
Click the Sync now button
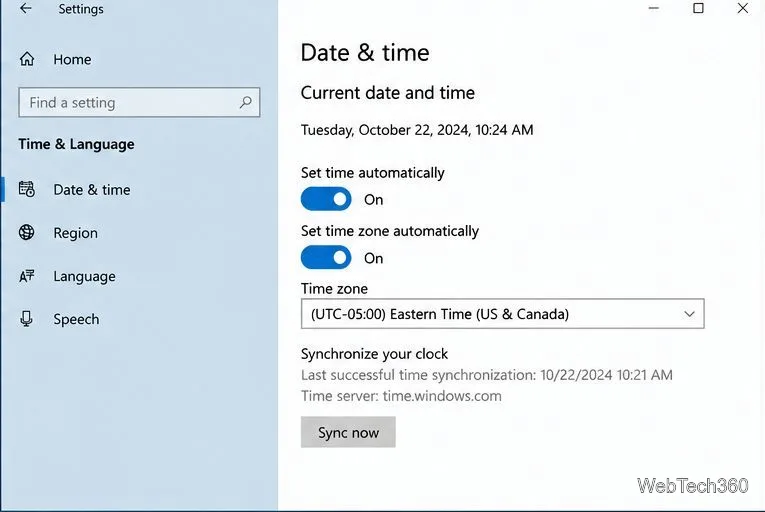pyautogui.click(x=348, y=432)
